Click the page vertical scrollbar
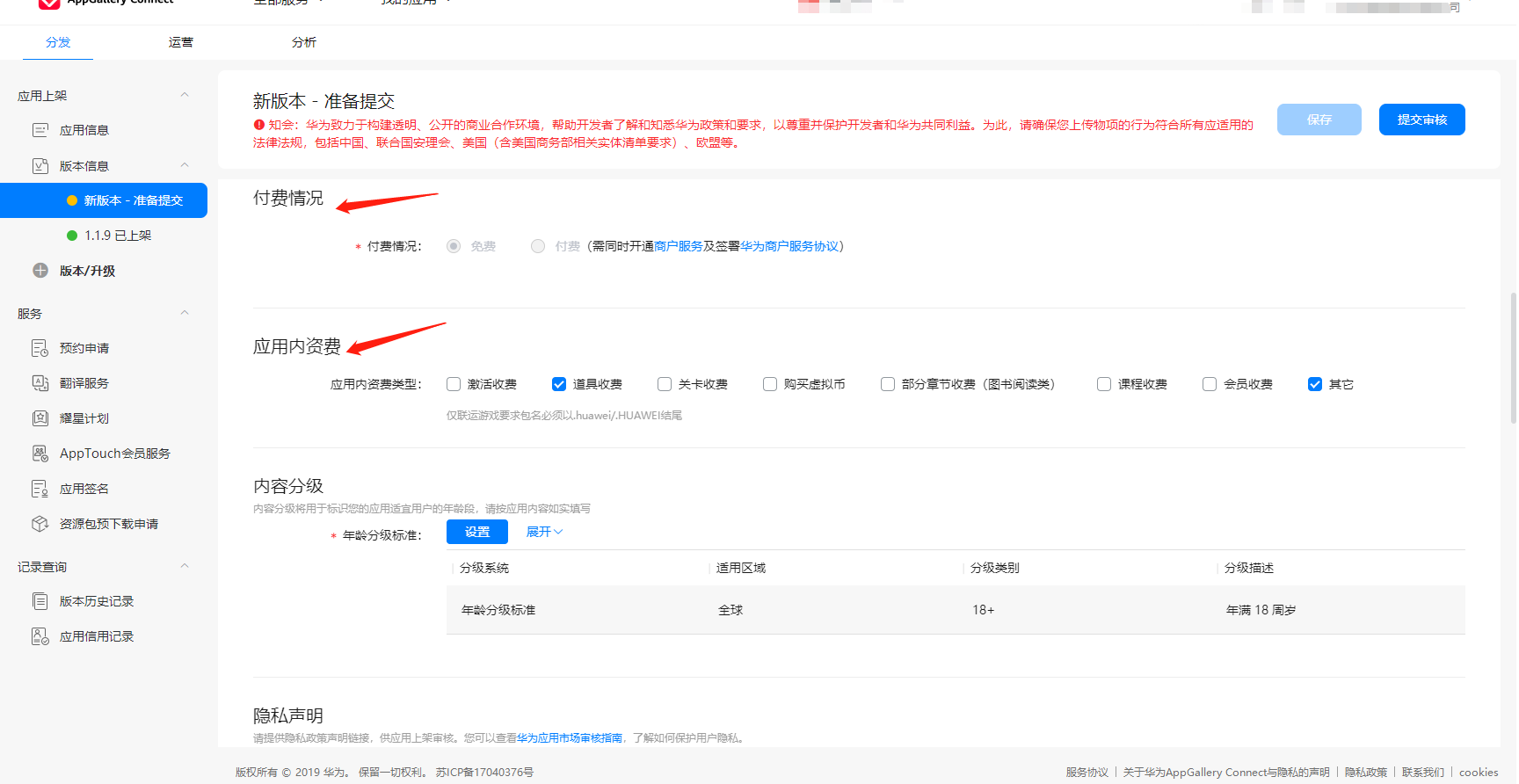The width and height of the screenshot is (1519, 784). 1513,359
